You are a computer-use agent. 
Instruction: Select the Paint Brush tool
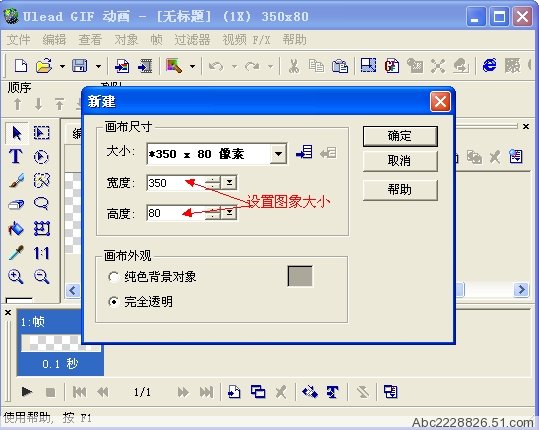pyautogui.click(x=16, y=180)
